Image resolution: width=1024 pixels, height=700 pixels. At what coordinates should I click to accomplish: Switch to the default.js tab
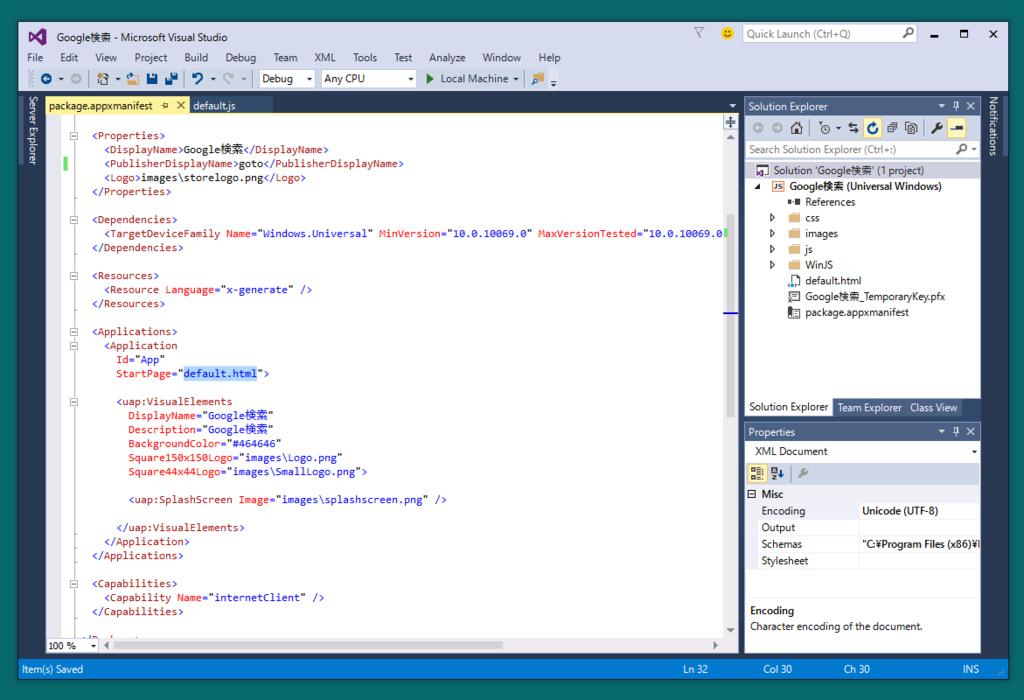pos(214,106)
